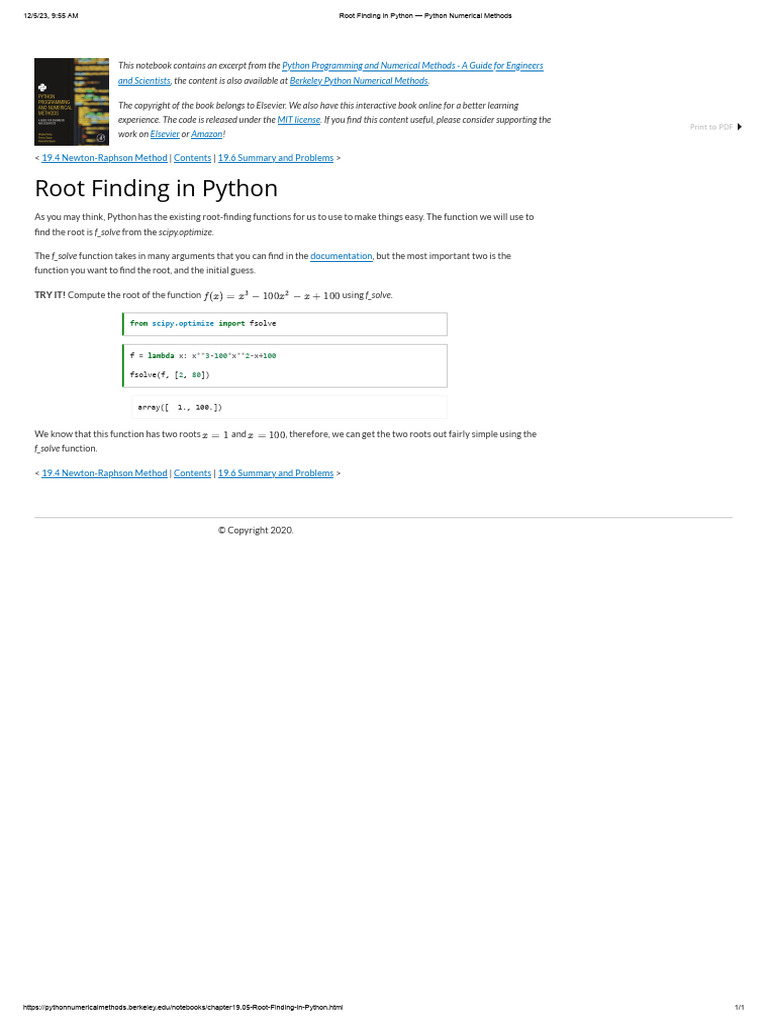Click the book cover thumbnail image

point(72,102)
